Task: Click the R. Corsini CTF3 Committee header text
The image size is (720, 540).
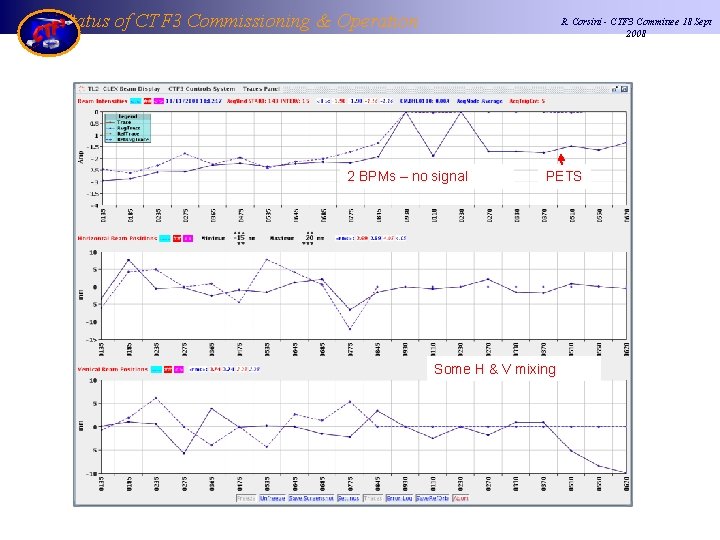Action: 636,27
